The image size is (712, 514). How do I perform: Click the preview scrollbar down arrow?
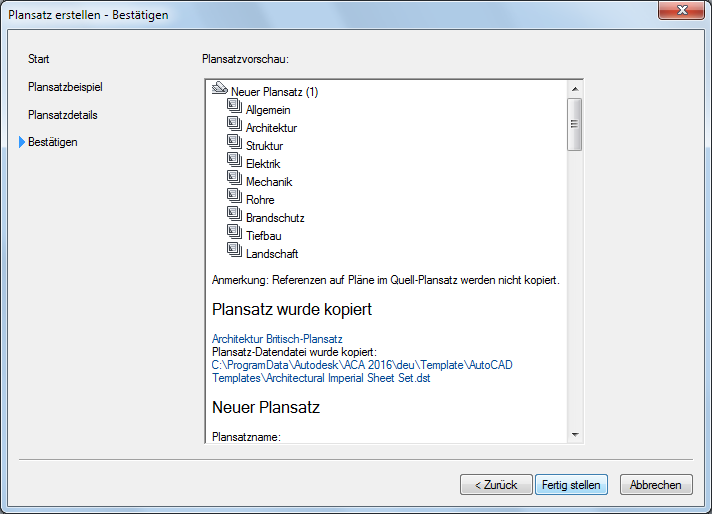tap(575, 435)
